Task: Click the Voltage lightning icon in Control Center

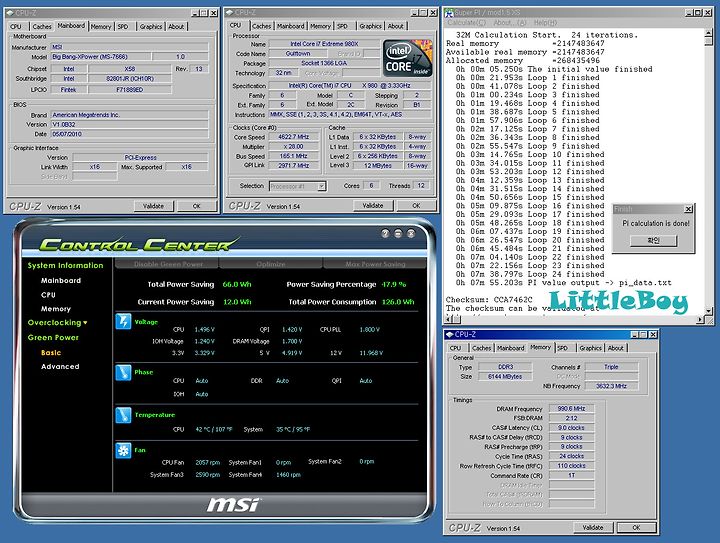Action: coord(123,321)
